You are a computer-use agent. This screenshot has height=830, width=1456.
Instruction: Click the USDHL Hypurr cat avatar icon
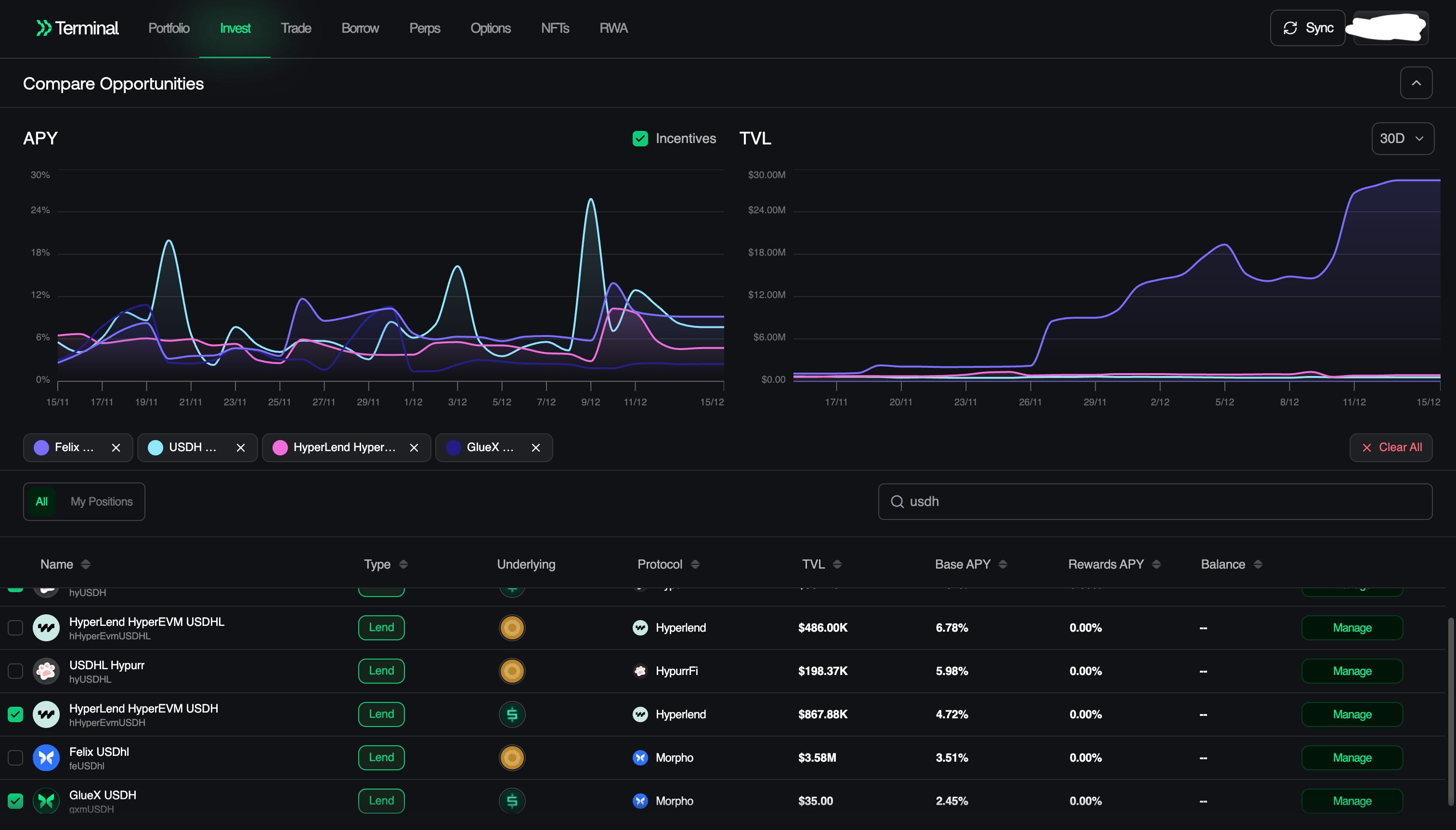46,671
